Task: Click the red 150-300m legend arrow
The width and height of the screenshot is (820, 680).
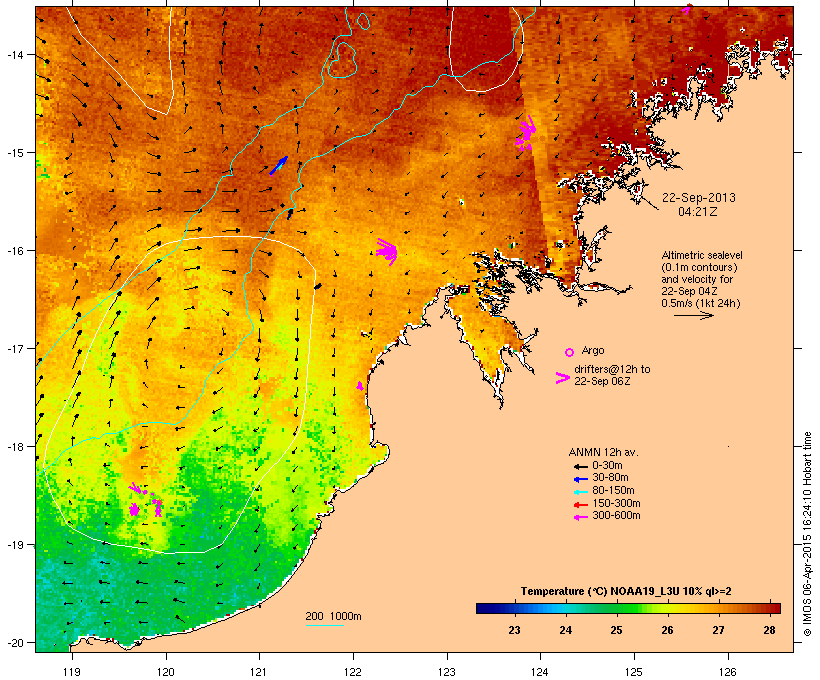Action: click(580, 505)
